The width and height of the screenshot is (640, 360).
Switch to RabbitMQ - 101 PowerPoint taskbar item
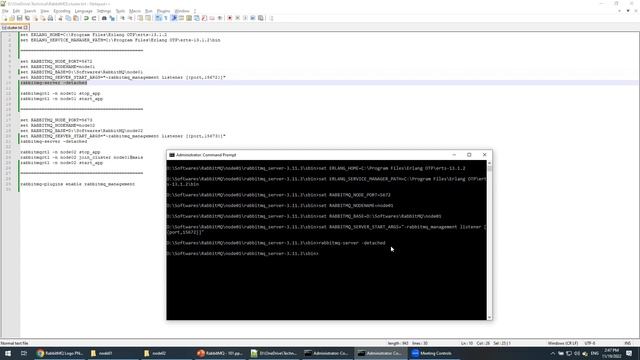coord(220,353)
